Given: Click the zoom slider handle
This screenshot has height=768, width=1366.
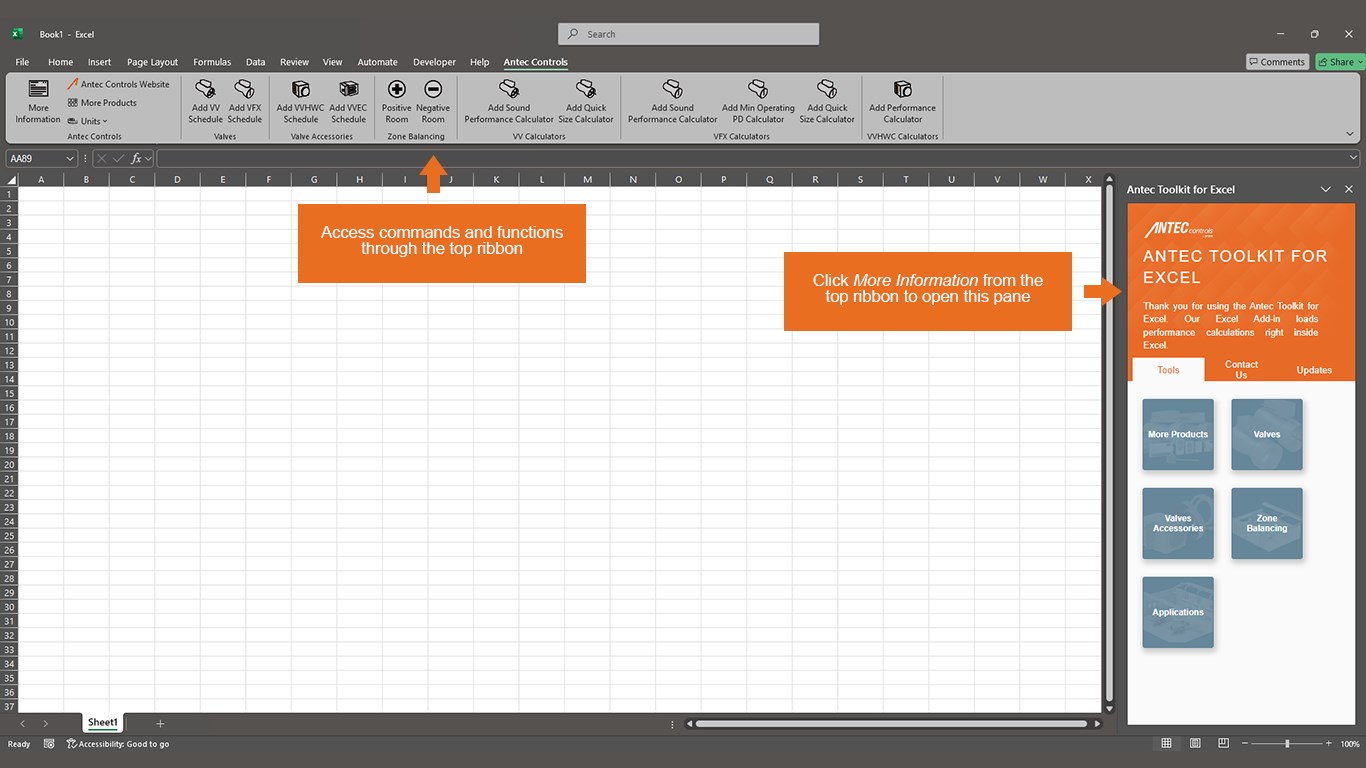Looking at the screenshot, I should tap(1287, 744).
